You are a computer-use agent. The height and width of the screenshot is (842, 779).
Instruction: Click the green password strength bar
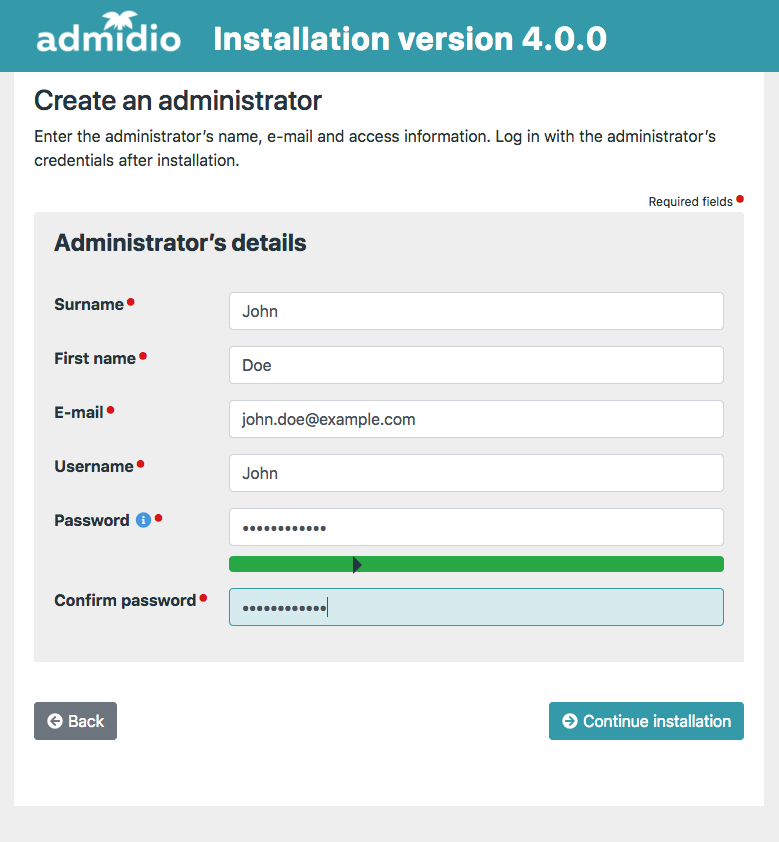pos(540,565)
